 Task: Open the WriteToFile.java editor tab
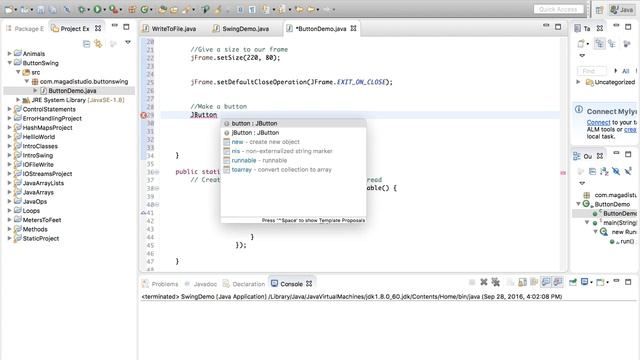click(x=169, y=29)
